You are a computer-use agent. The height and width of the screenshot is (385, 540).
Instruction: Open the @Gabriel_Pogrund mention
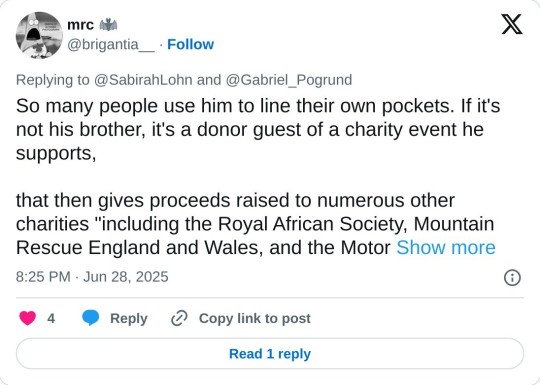click(289, 80)
